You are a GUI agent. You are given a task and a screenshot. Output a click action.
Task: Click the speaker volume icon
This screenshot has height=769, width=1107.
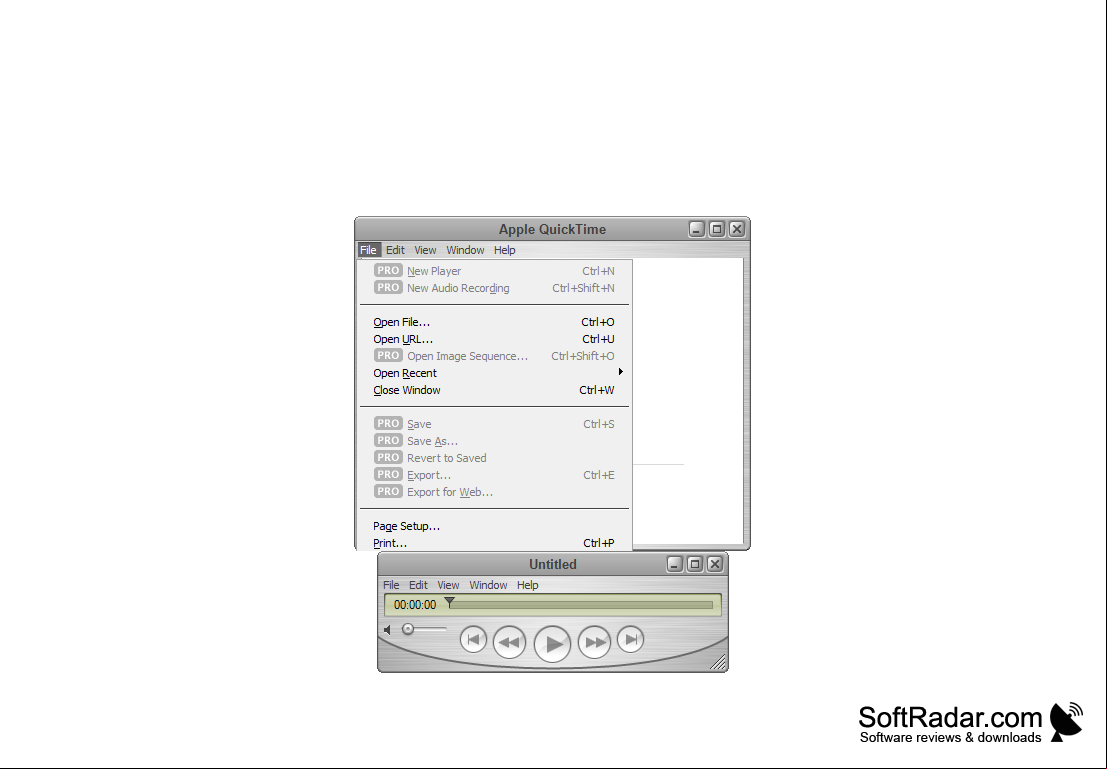(388, 629)
